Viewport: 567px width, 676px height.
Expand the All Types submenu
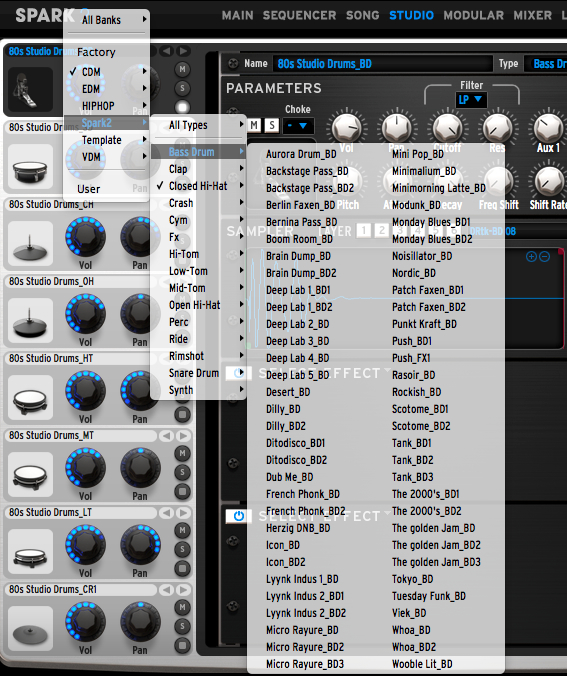click(198, 125)
